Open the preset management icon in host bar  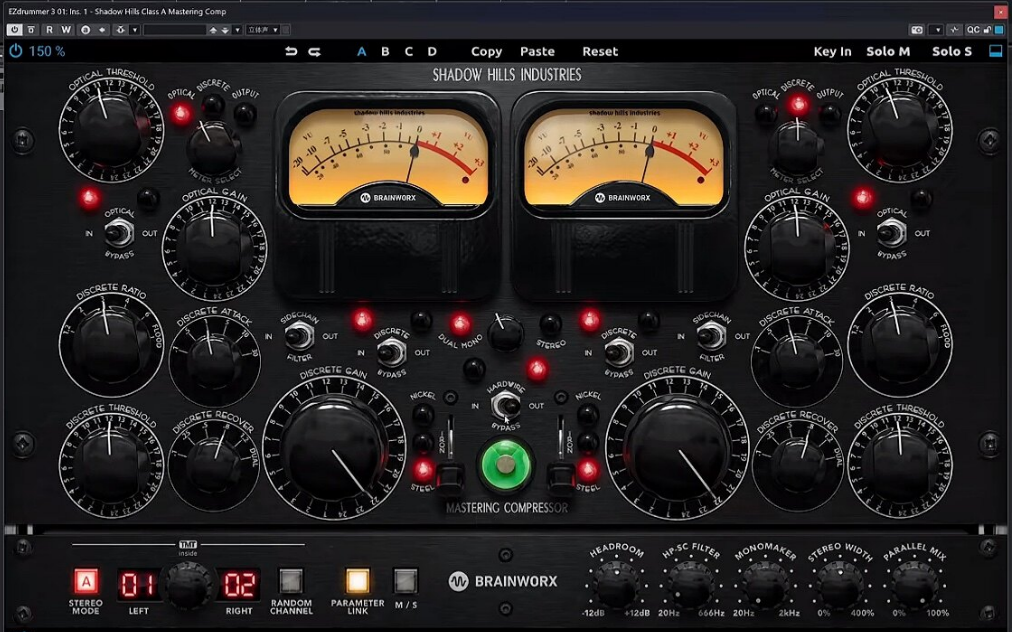coord(120,30)
